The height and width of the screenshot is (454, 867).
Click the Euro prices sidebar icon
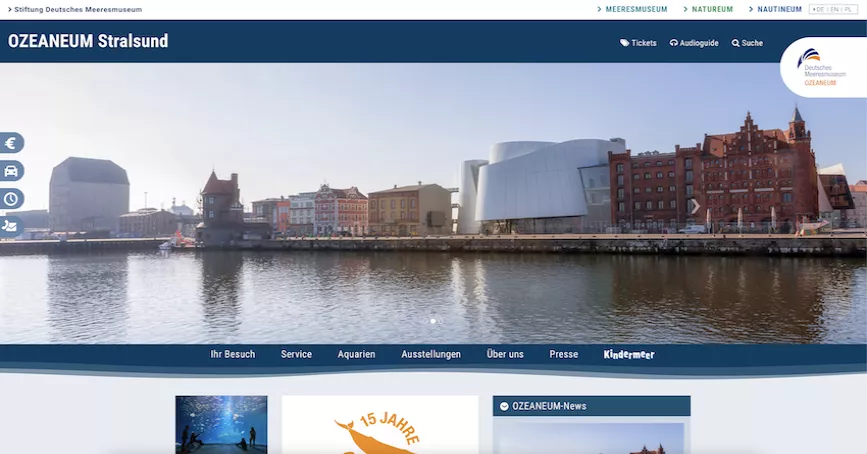tap(10, 143)
